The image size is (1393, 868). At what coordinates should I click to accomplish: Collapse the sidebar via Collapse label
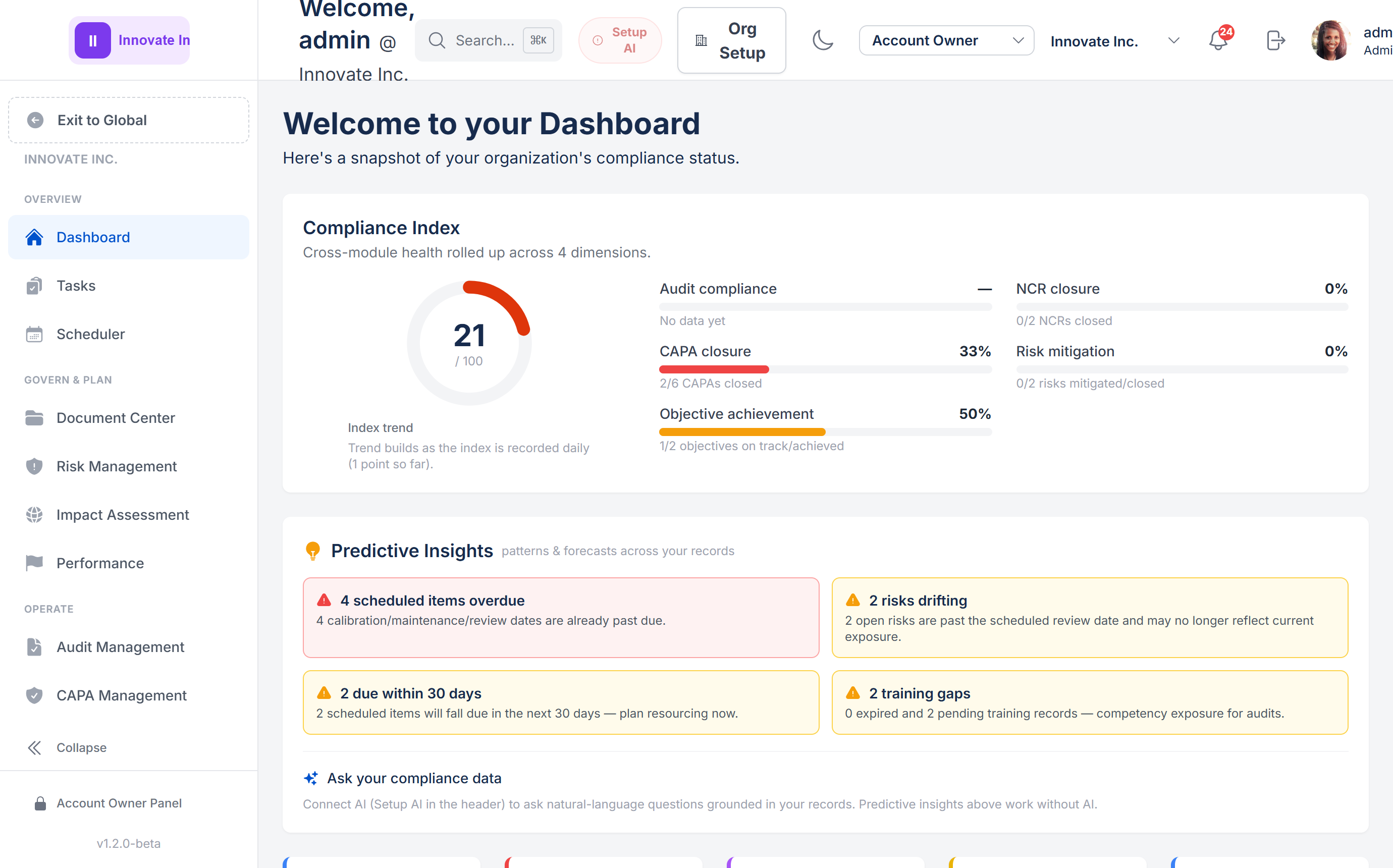point(81,747)
